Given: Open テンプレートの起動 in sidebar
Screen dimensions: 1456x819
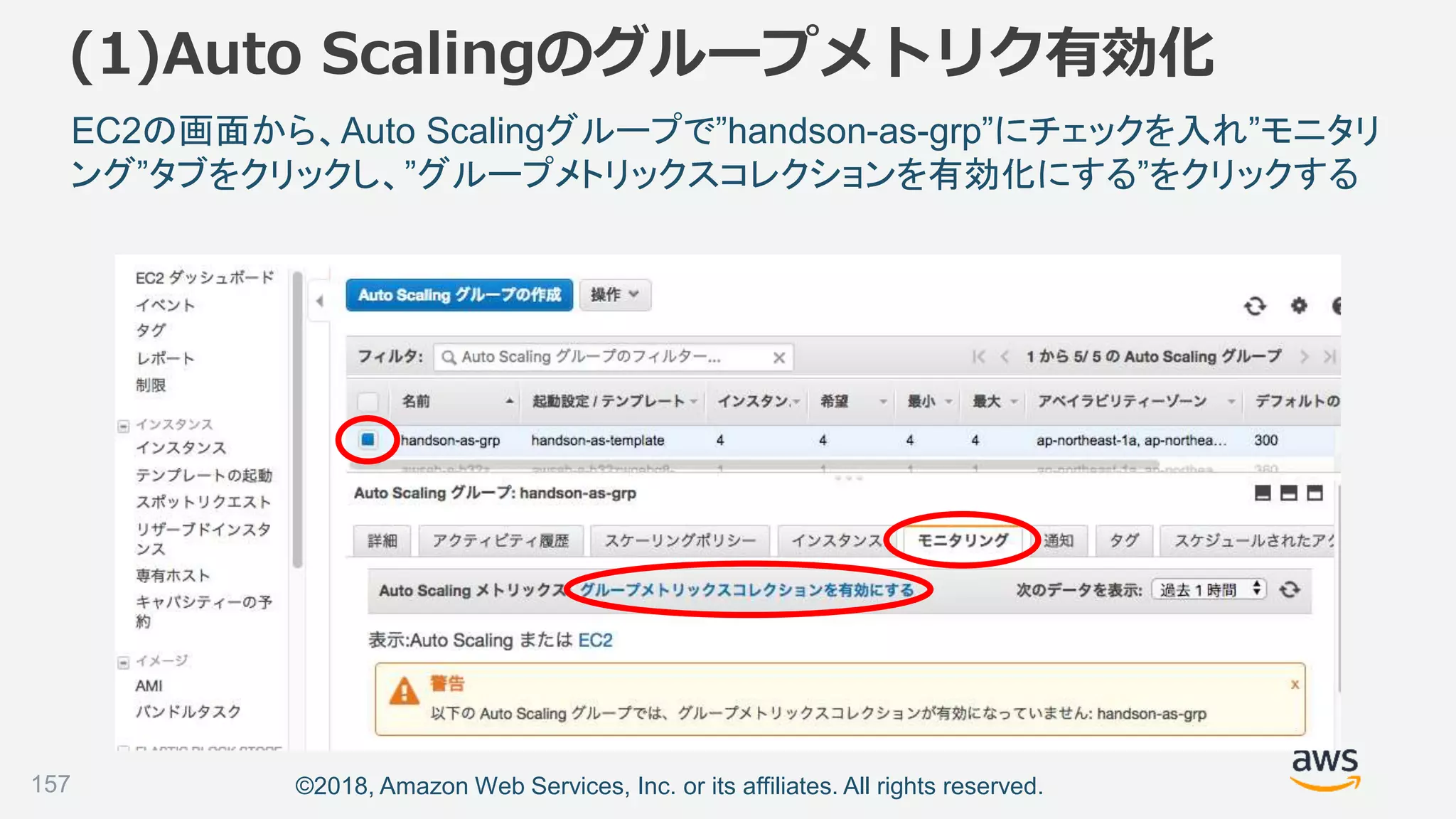Looking at the screenshot, I should 204,475.
